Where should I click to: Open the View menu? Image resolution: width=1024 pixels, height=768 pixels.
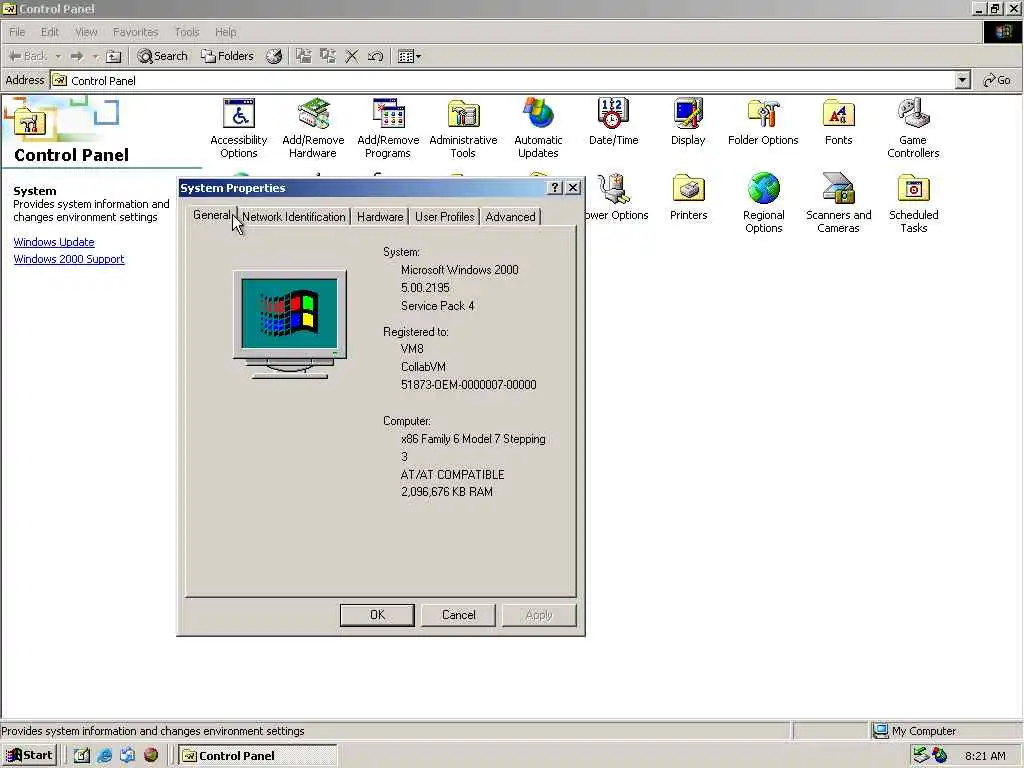coord(86,32)
